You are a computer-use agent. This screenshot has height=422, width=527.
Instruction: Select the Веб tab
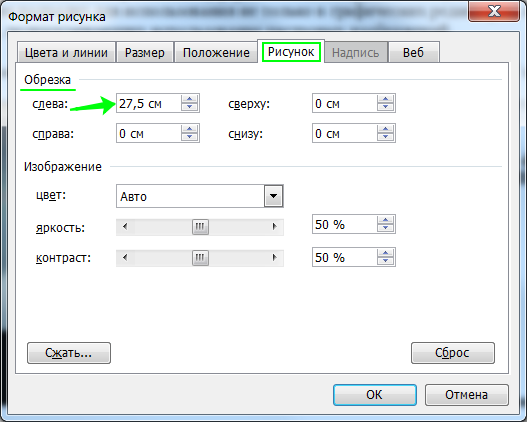(x=414, y=53)
